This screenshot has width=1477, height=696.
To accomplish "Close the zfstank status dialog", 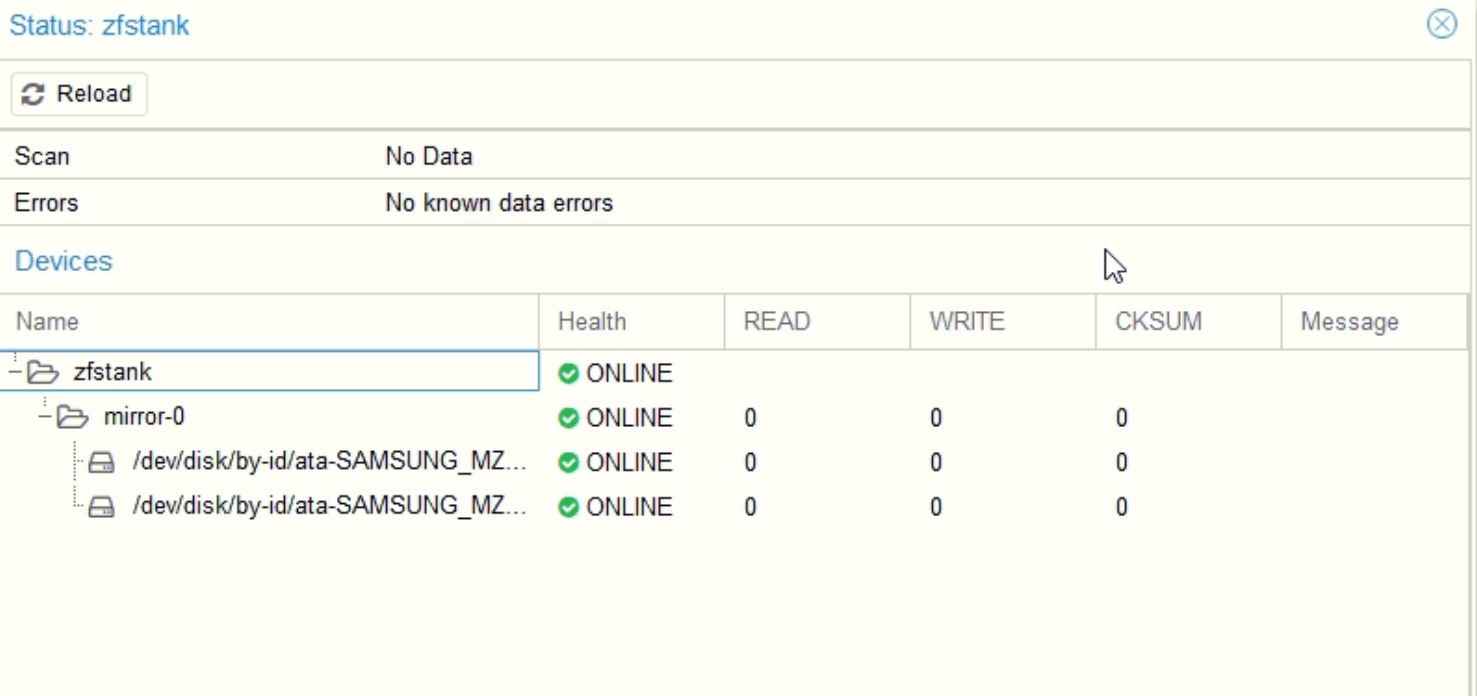I will click(x=1441, y=25).
